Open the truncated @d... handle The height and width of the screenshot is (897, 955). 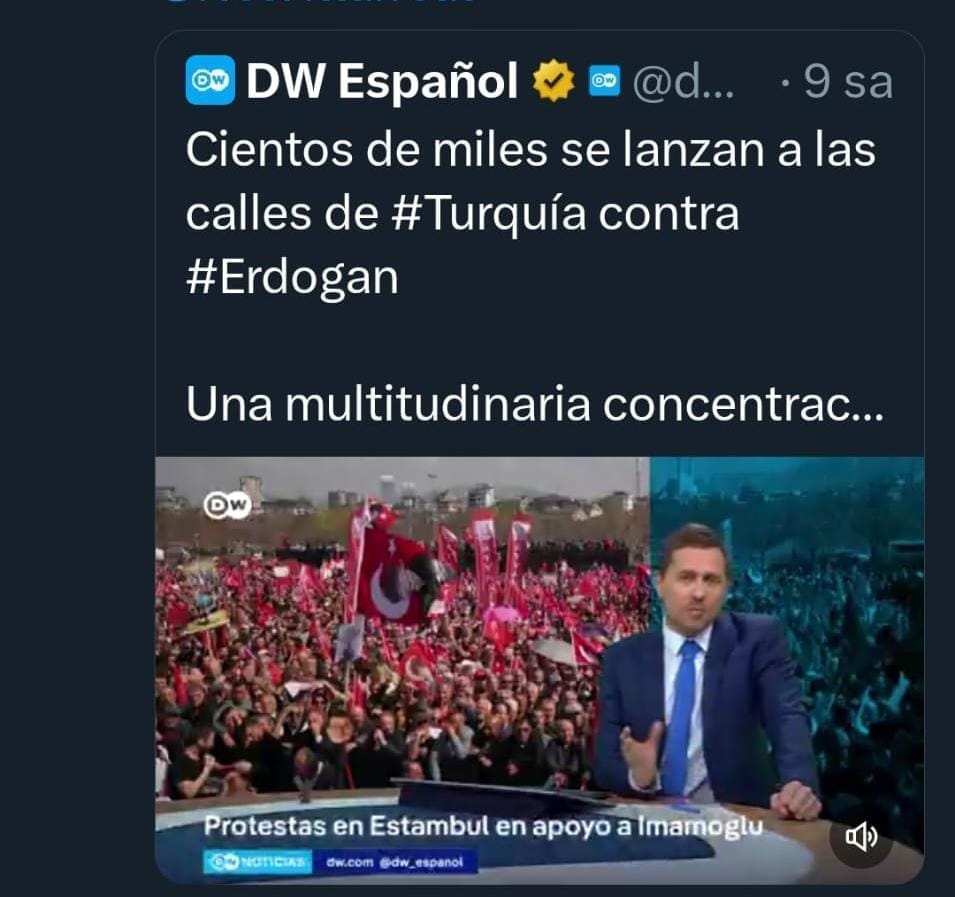[683, 82]
